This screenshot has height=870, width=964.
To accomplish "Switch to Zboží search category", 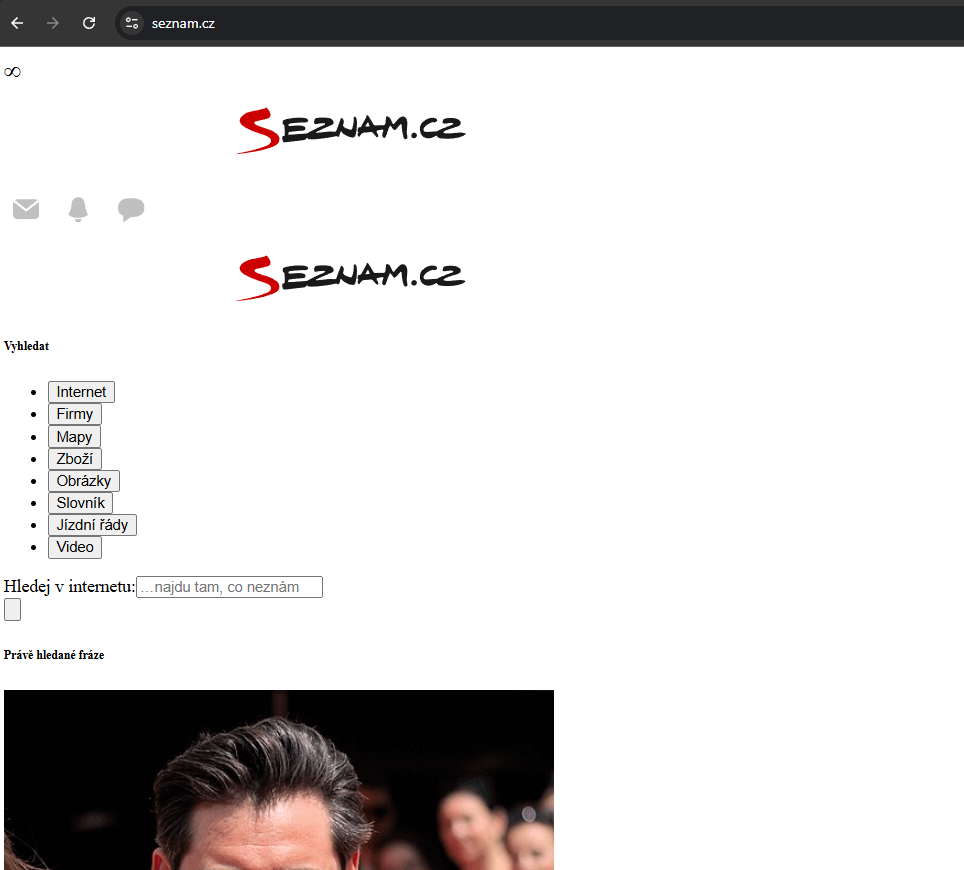I will click(75, 459).
